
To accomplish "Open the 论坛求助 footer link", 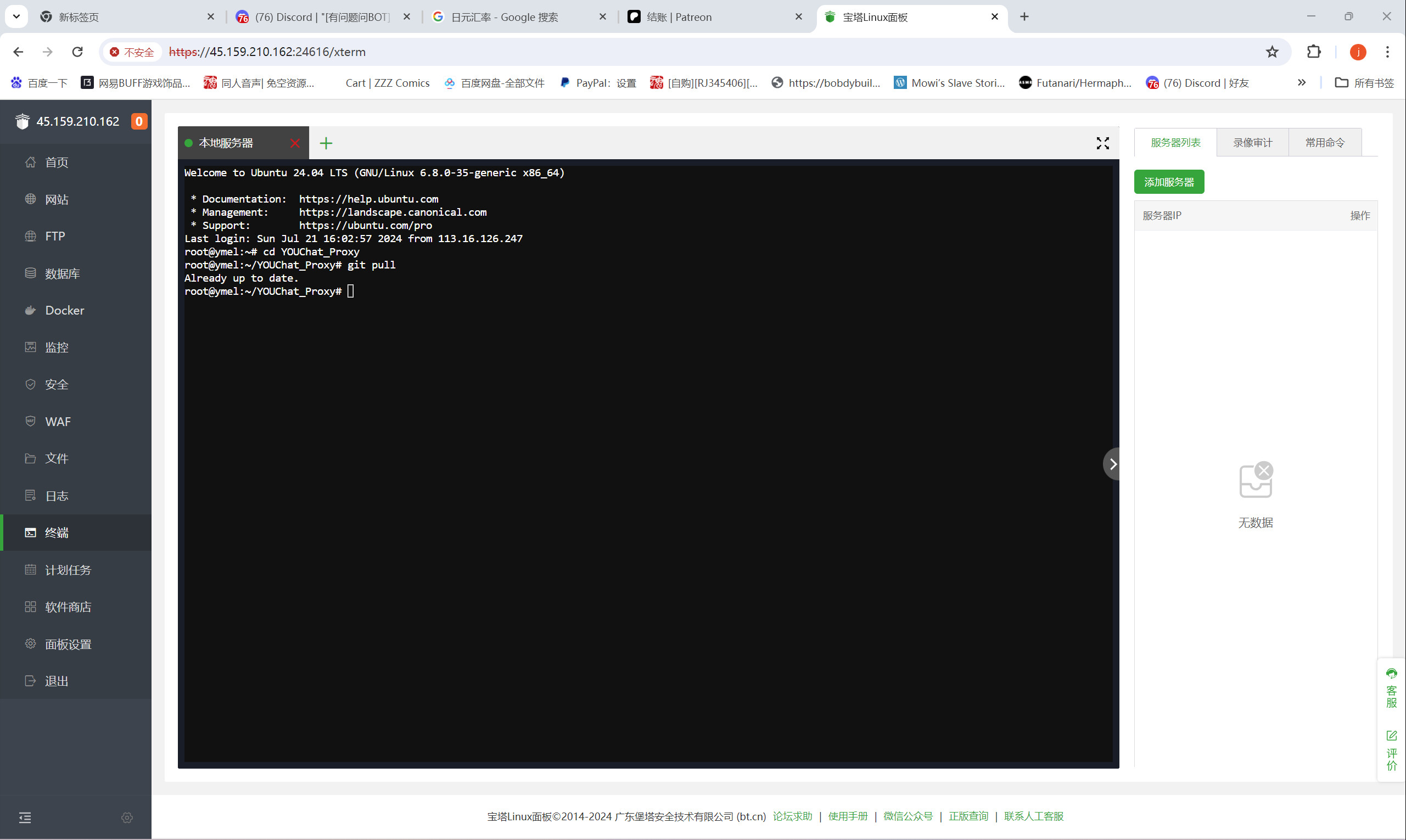I will pyautogui.click(x=792, y=816).
